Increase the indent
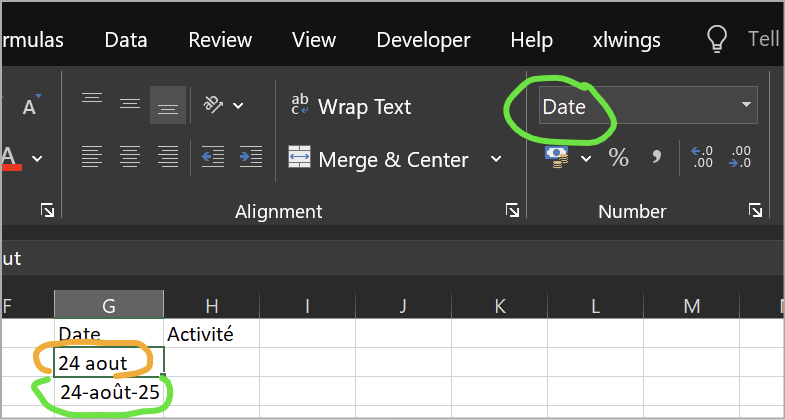Image resolution: width=785 pixels, height=420 pixels. click(x=251, y=158)
